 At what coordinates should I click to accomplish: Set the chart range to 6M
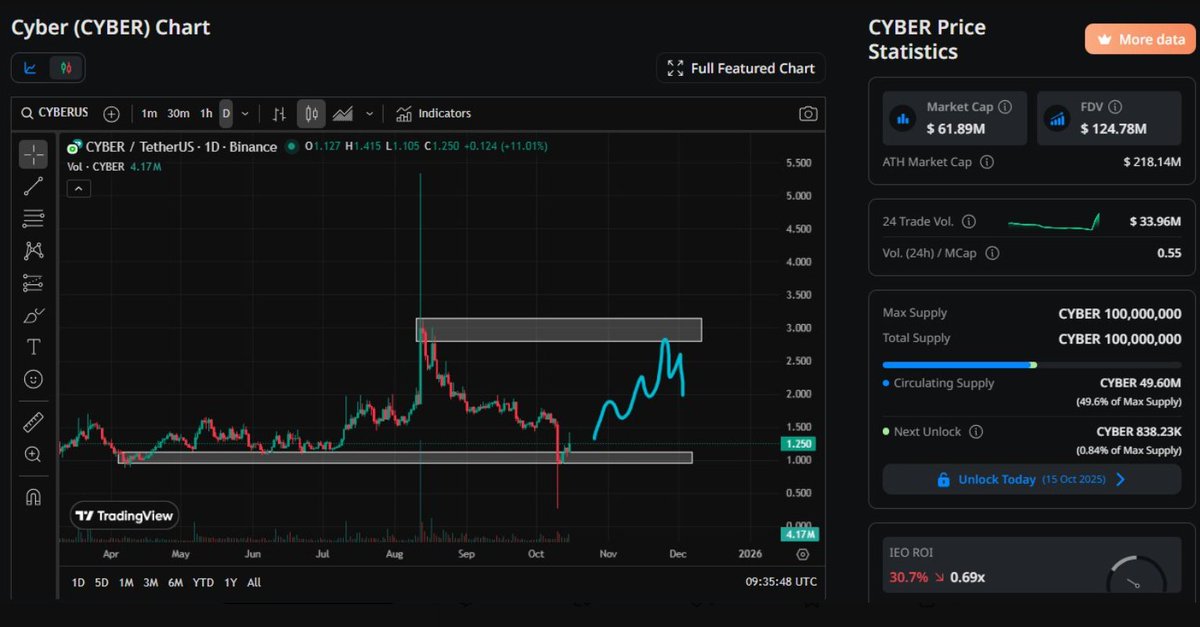(175, 582)
